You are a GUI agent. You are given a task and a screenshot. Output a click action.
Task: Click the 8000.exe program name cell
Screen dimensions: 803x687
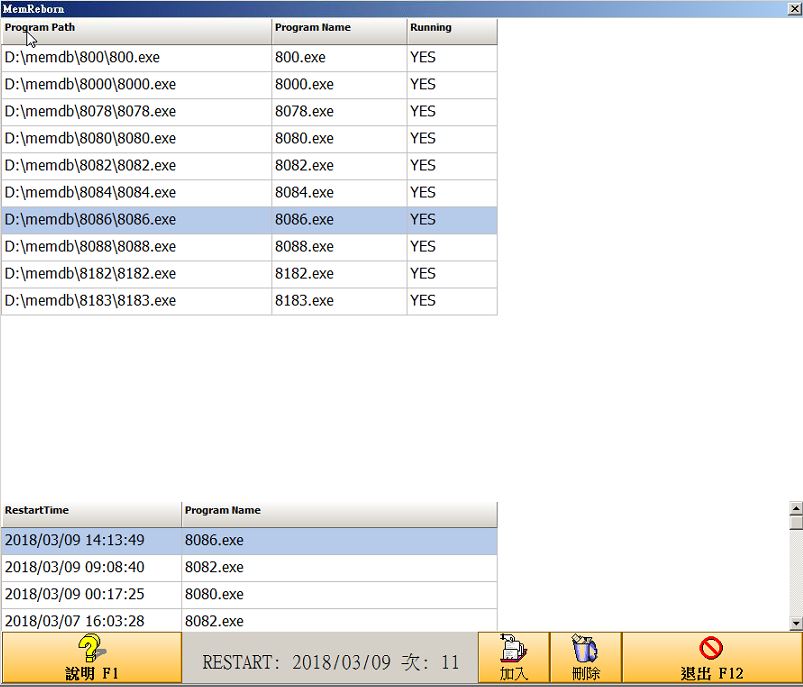(339, 85)
